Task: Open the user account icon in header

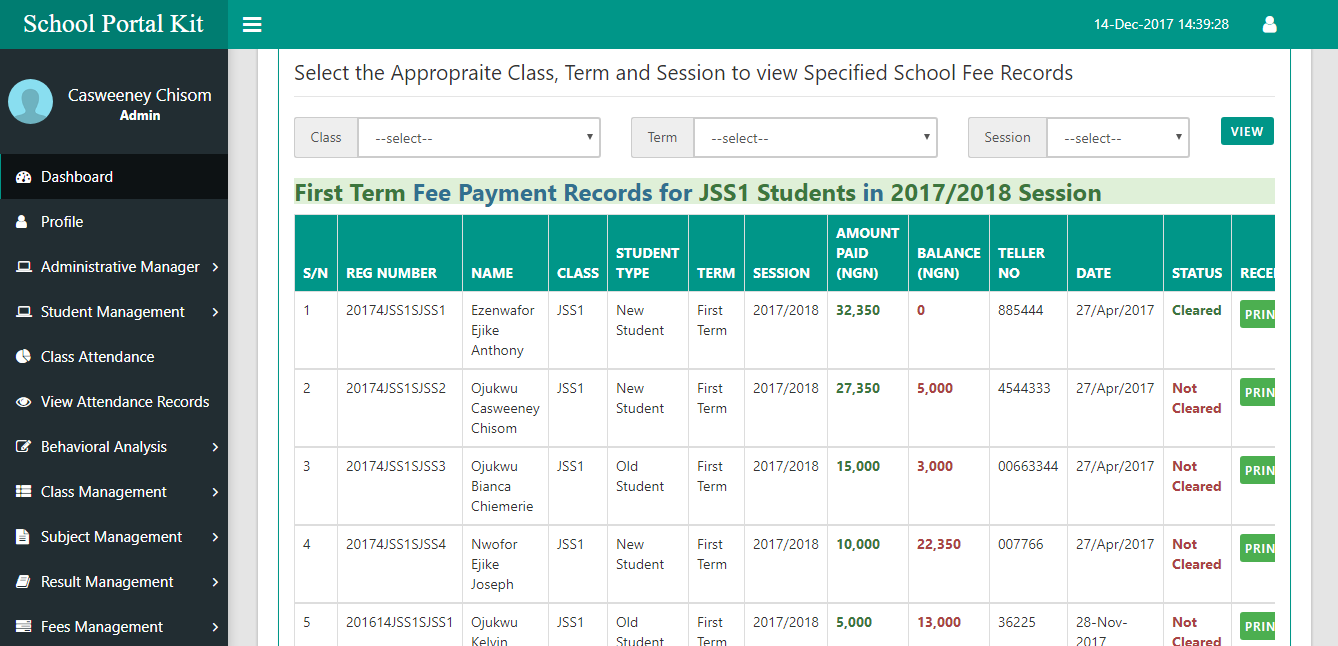Action: (x=1269, y=25)
